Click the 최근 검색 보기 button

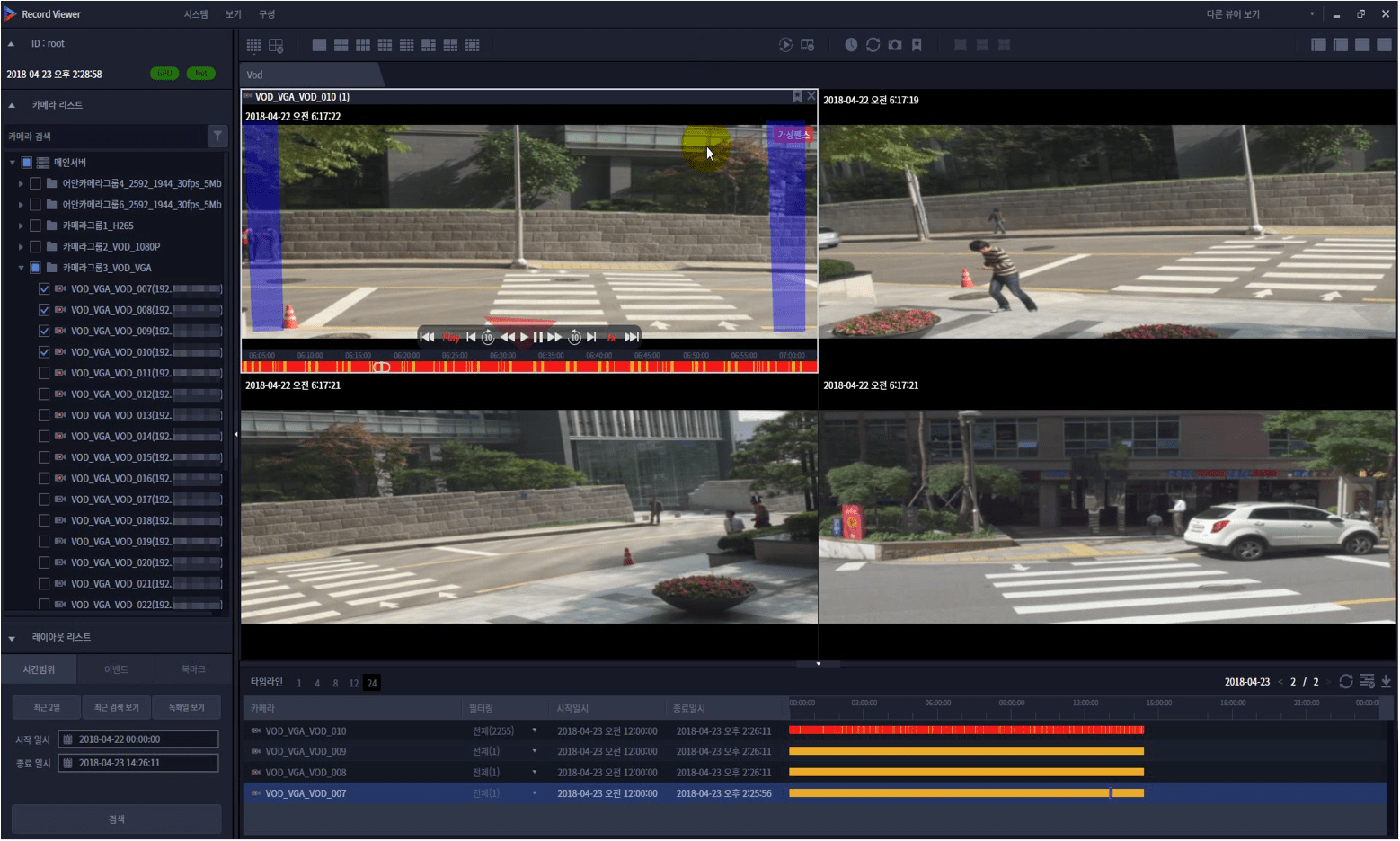point(117,708)
